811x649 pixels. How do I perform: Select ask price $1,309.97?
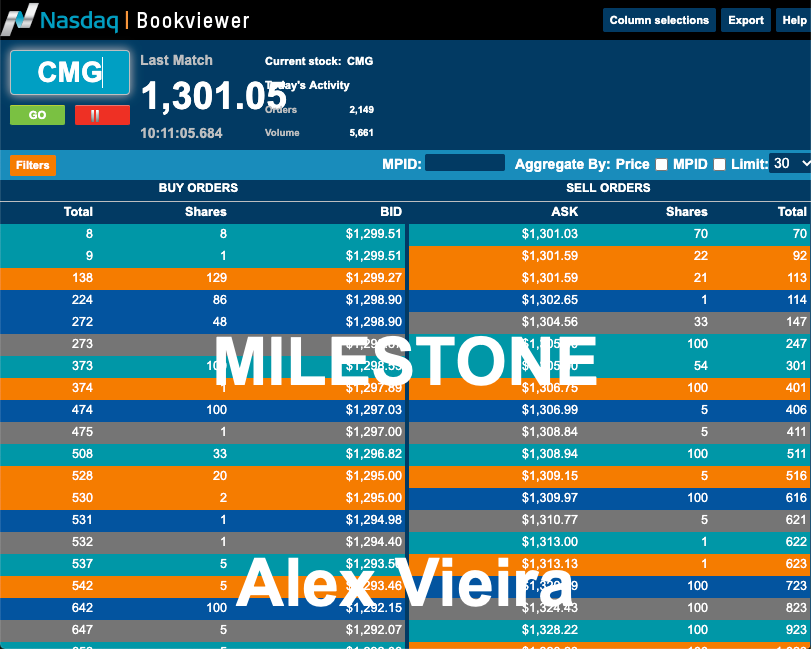[x=549, y=497]
